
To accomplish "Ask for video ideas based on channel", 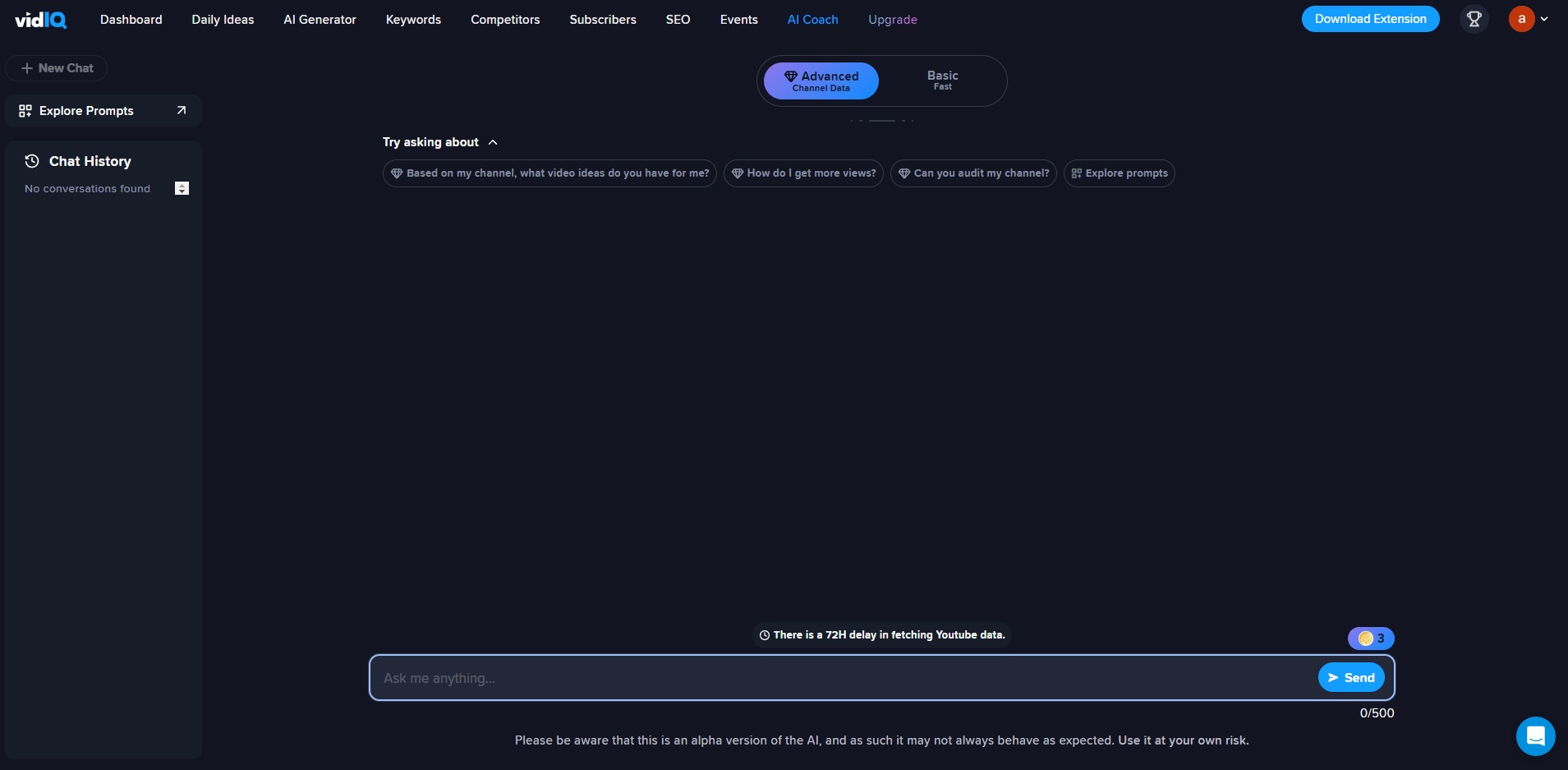I will (x=549, y=173).
